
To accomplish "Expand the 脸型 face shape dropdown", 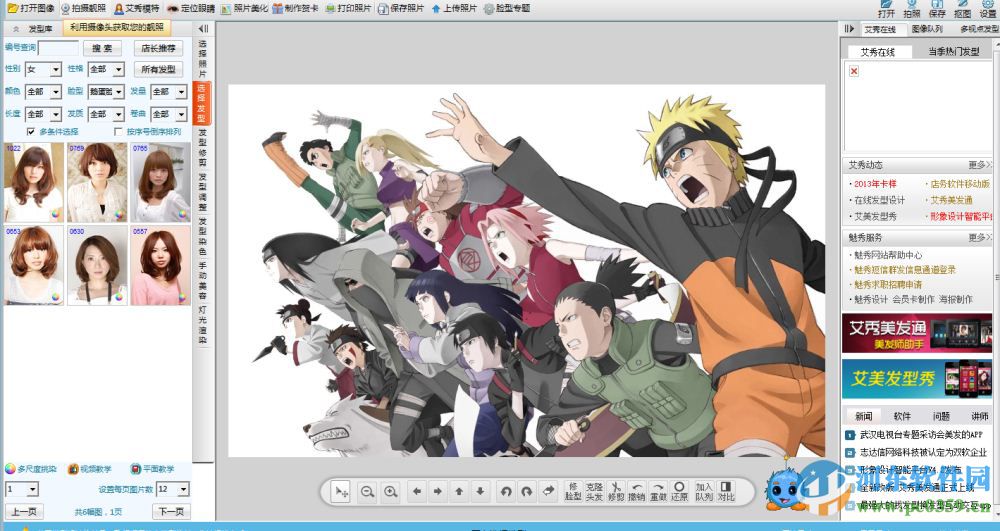I will click(118, 92).
